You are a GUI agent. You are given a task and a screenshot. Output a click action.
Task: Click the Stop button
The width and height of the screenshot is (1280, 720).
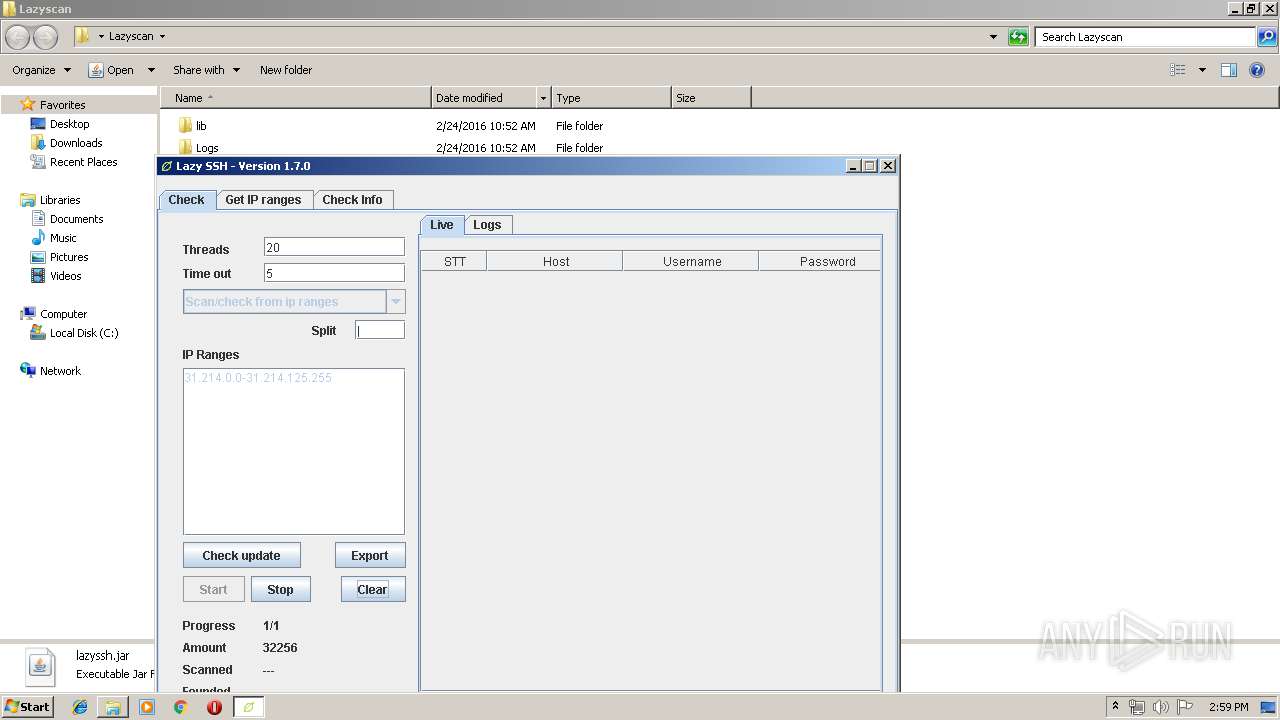point(280,590)
